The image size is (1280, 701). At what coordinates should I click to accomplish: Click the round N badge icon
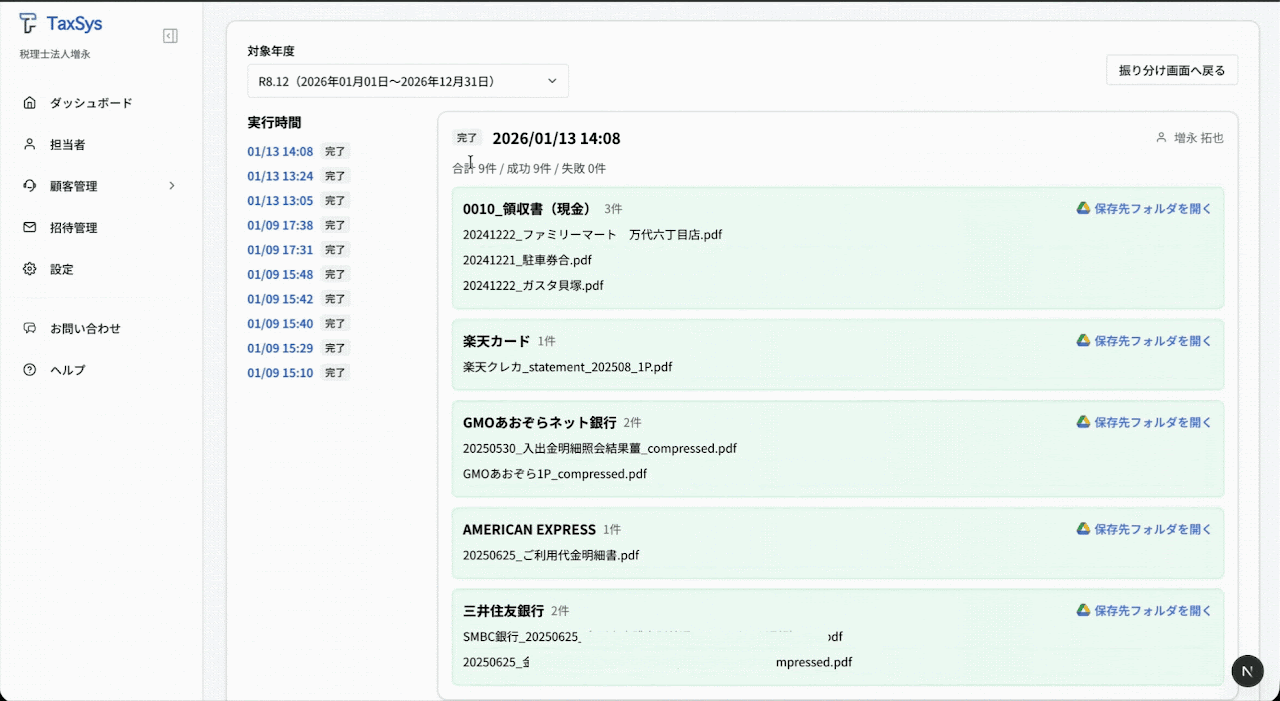click(1247, 671)
